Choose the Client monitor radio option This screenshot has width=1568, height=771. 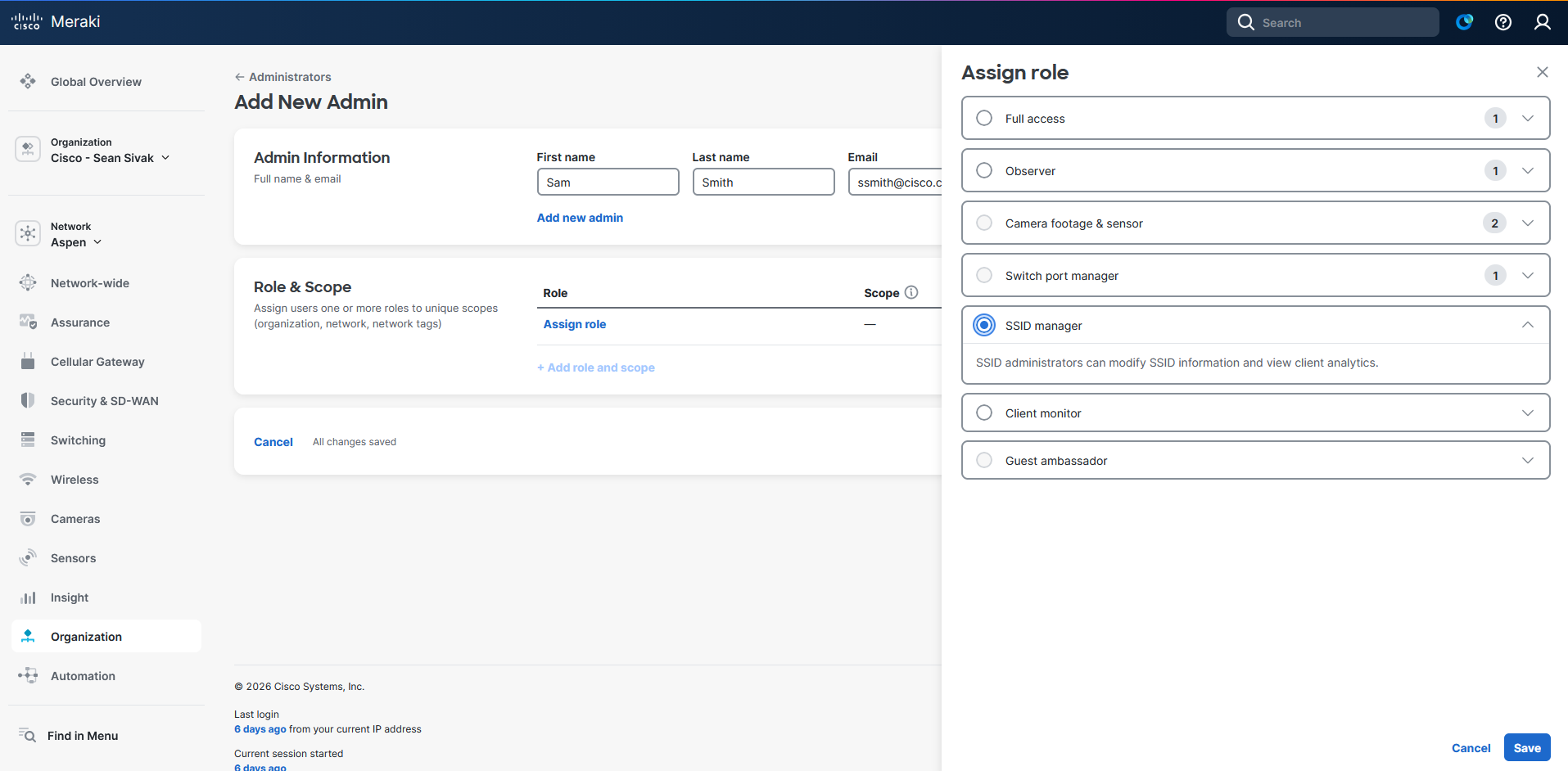pos(984,413)
